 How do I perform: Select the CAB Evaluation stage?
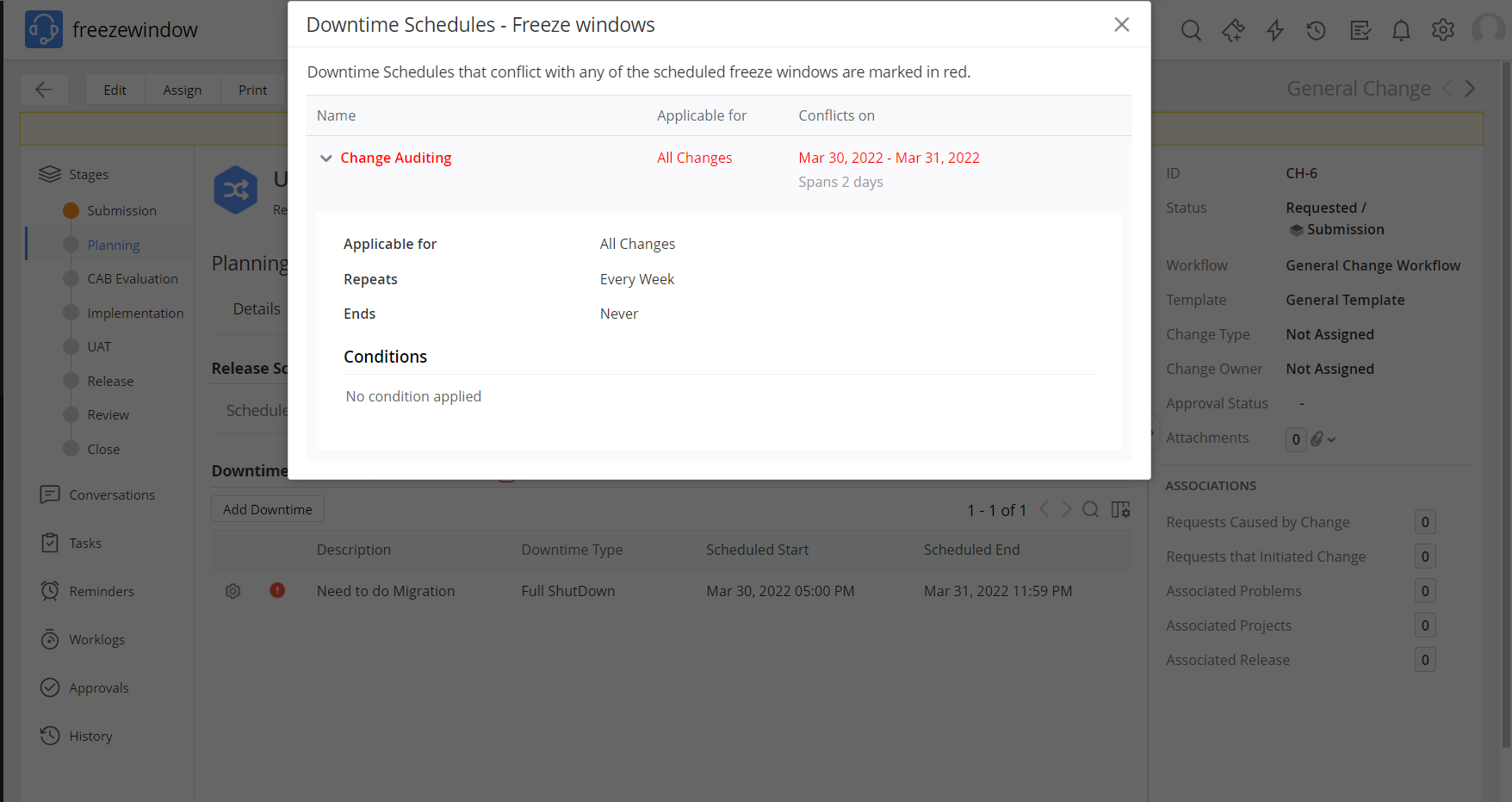click(133, 278)
